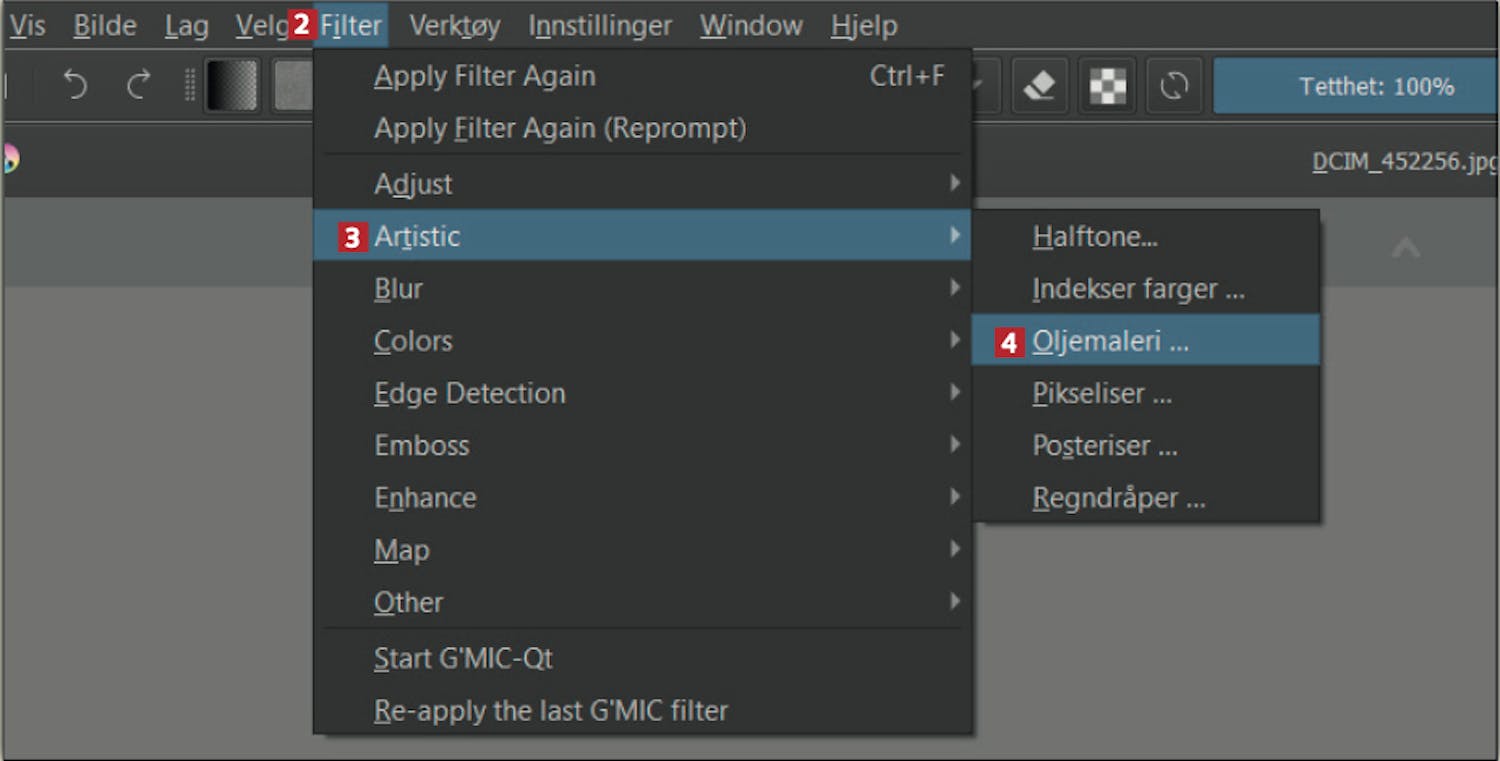Open the Innstillinger menu
The image size is (1500, 761).
point(600,26)
